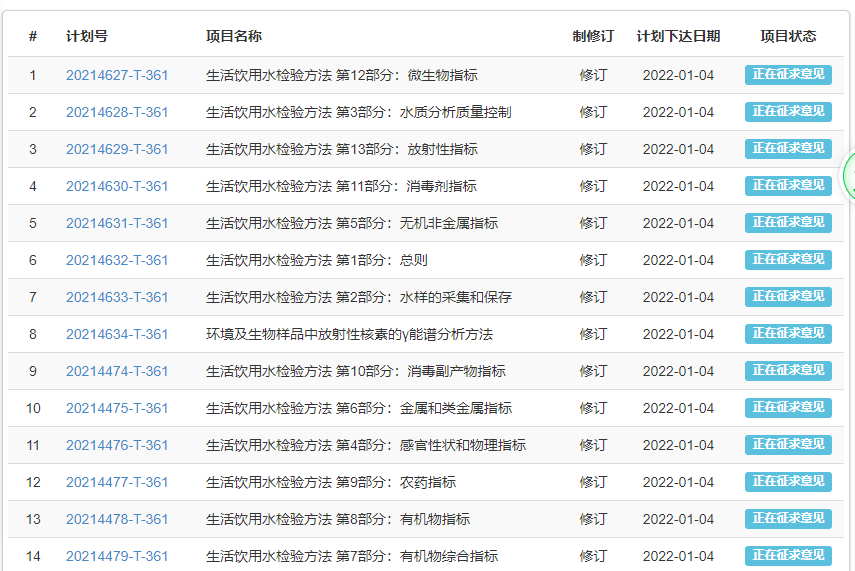Screen dimensions: 855x571
Task: Click the 制修订 column header
Action: pyautogui.click(x=593, y=37)
